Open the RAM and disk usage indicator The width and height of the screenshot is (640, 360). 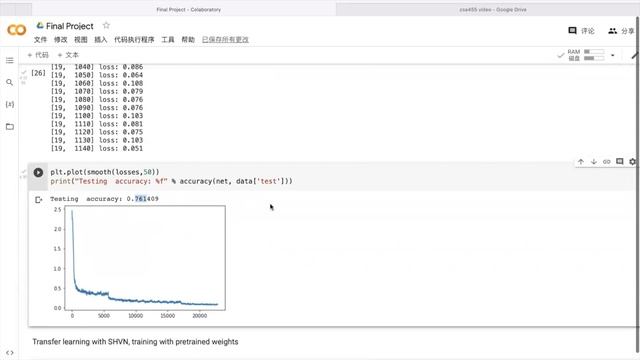586,55
